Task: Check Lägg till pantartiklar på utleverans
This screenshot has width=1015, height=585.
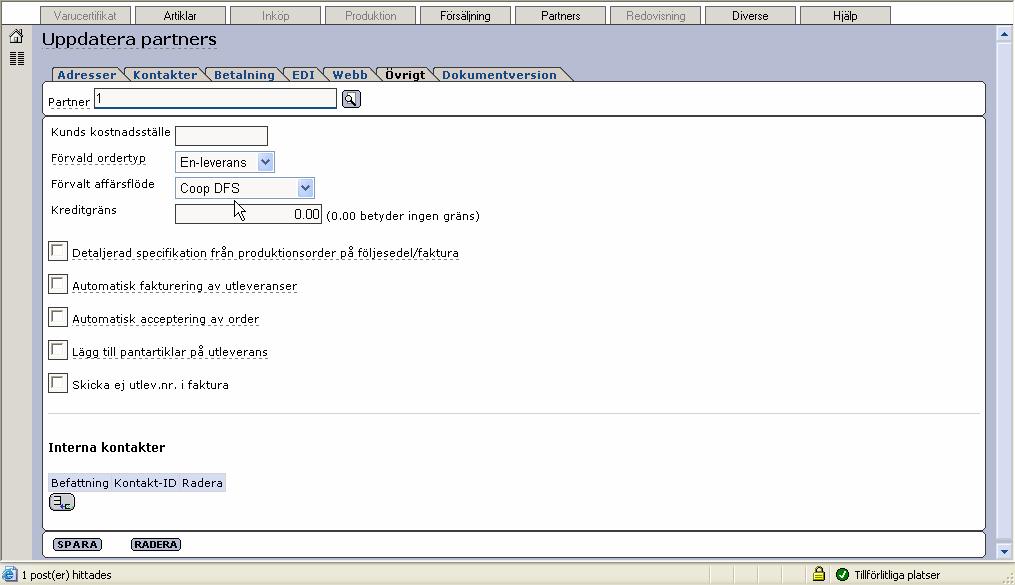Action: [x=58, y=350]
